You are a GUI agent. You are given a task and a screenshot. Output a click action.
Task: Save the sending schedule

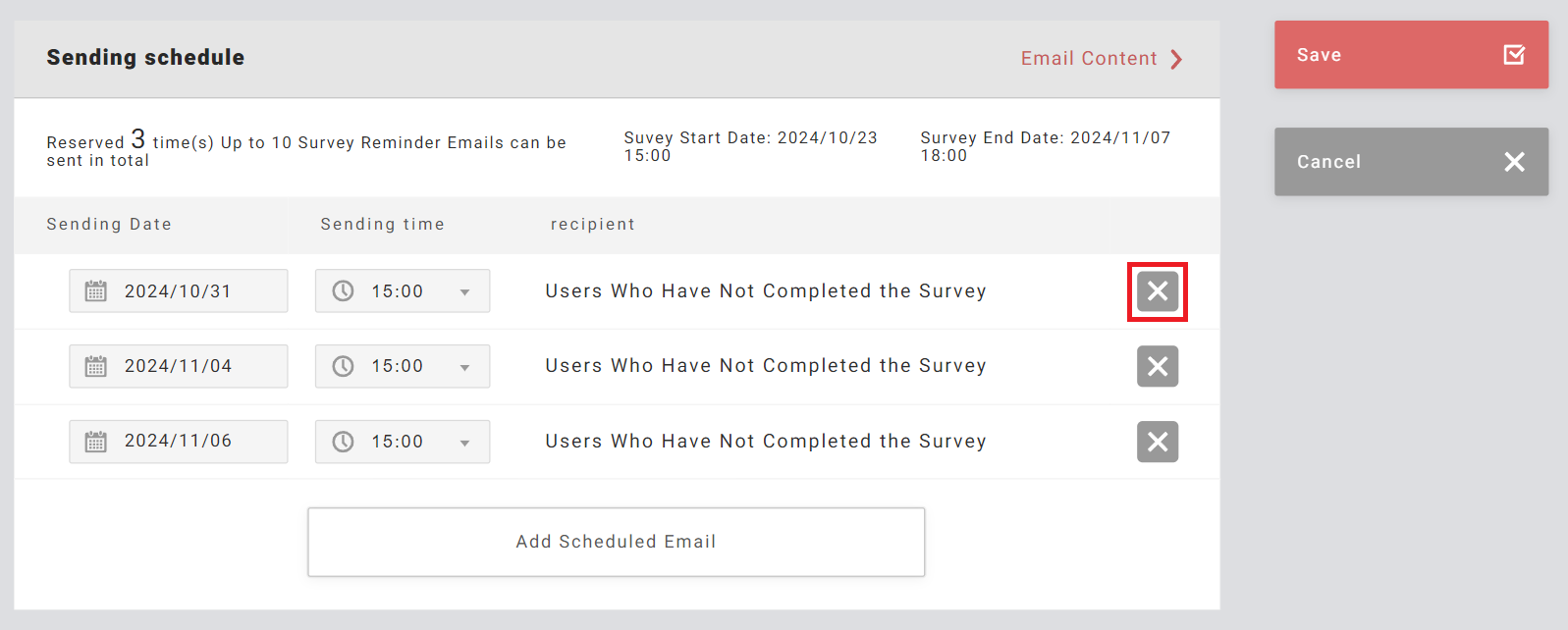[1411, 55]
